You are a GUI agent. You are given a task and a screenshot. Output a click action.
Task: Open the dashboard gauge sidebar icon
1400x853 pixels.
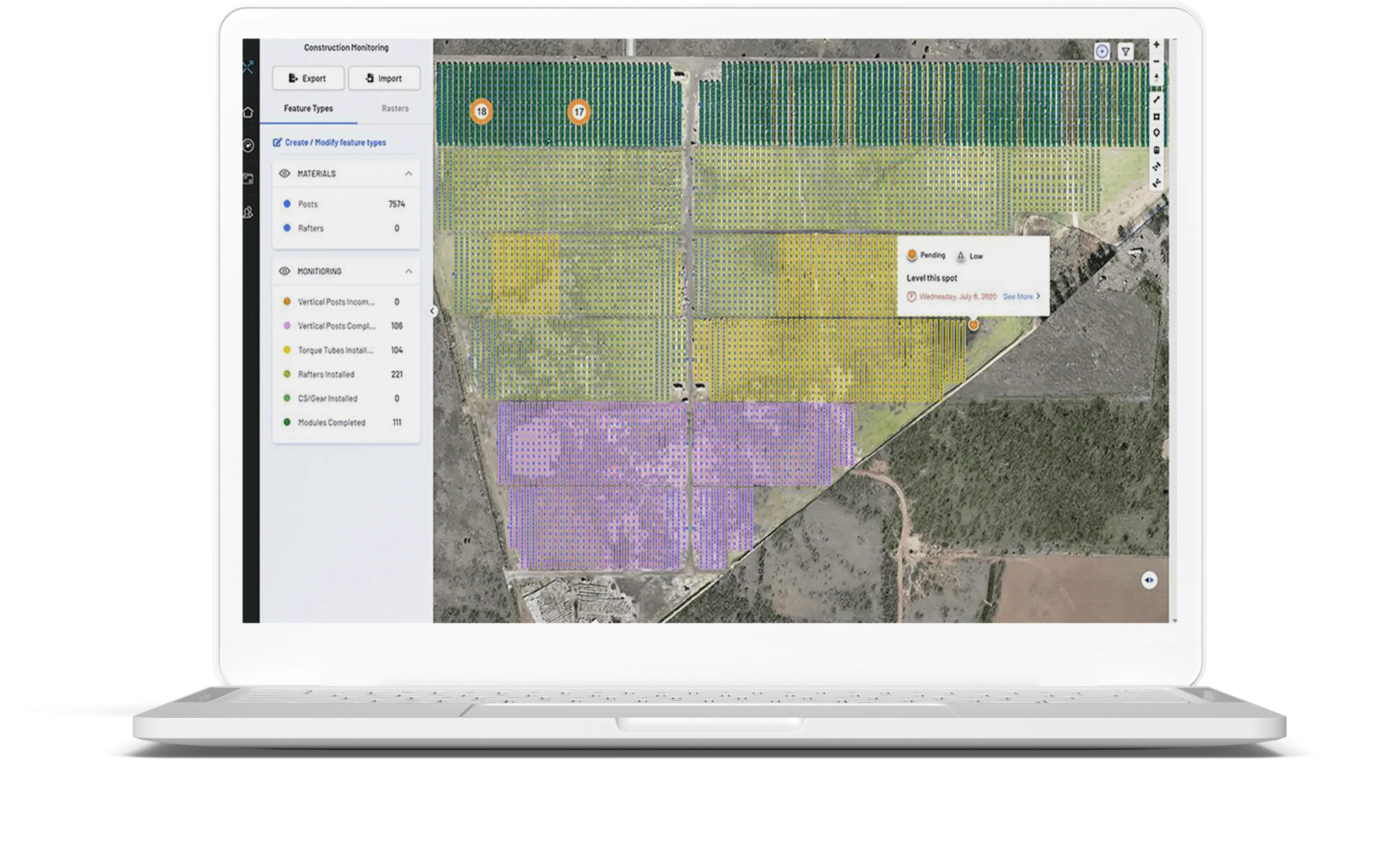pyautogui.click(x=248, y=145)
